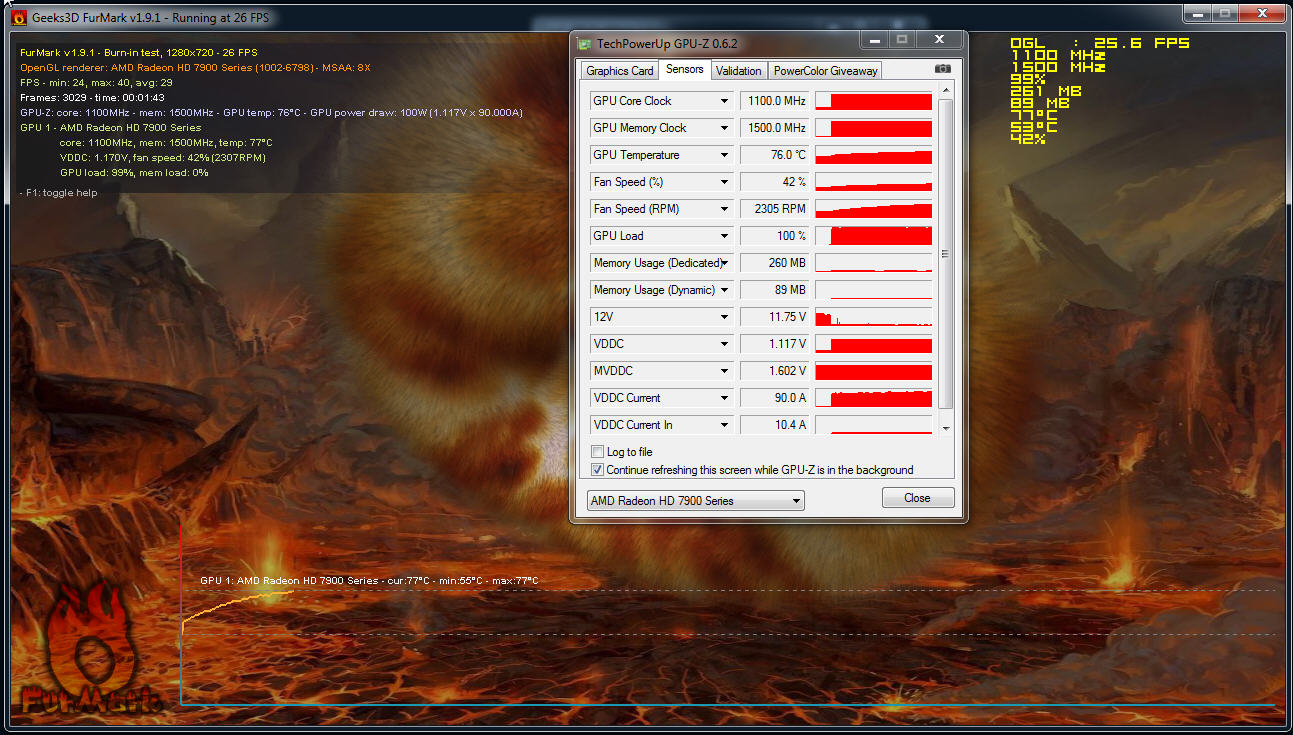Viewport: 1293px width, 735px height.
Task: Open the PowerColor Giveaway tab
Action: pos(826,71)
